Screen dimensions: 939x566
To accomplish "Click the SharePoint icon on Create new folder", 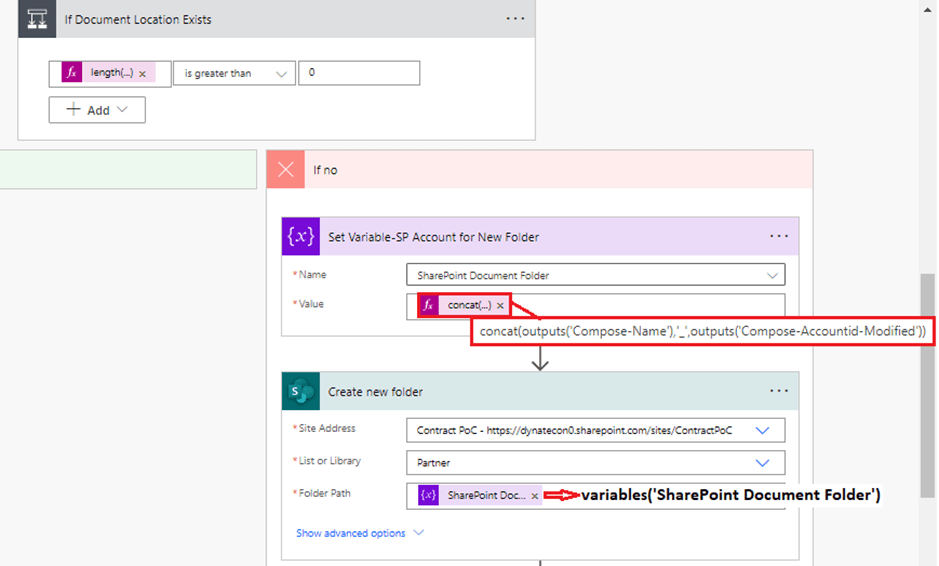I will pyautogui.click(x=301, y=392).
